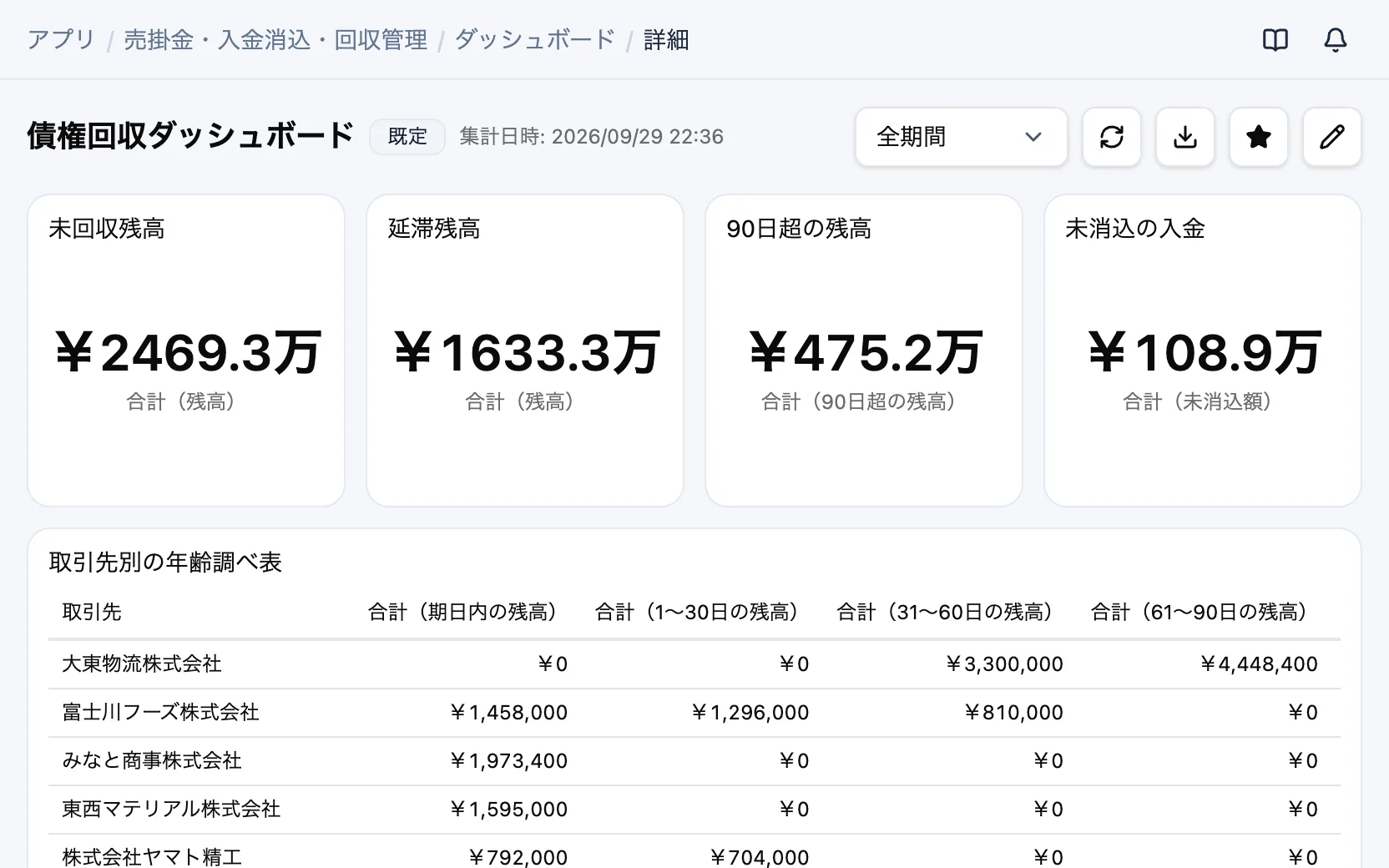Viewport: 1389px width, 868px height.
Task: Toggle the favorite star button
Action: click(x=1258, y=137)
